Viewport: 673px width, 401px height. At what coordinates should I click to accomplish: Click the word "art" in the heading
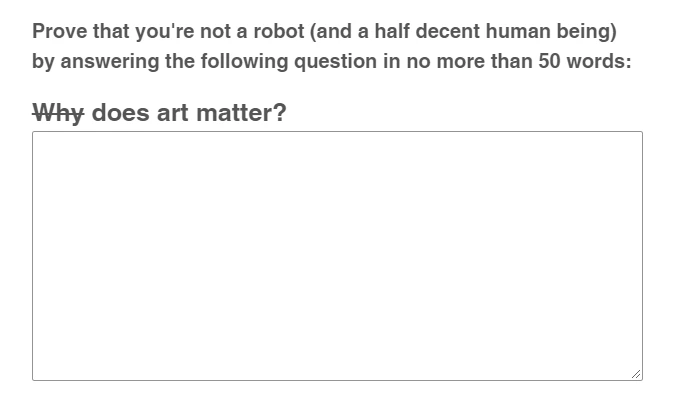173,113
